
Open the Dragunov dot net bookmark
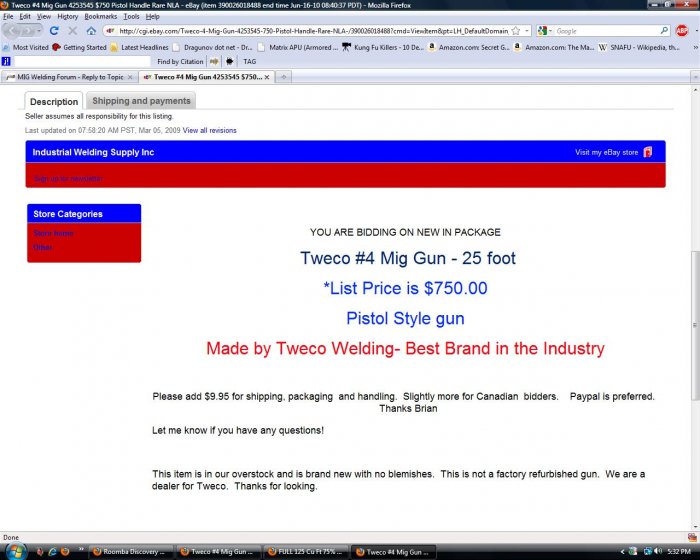pos(212,47)
